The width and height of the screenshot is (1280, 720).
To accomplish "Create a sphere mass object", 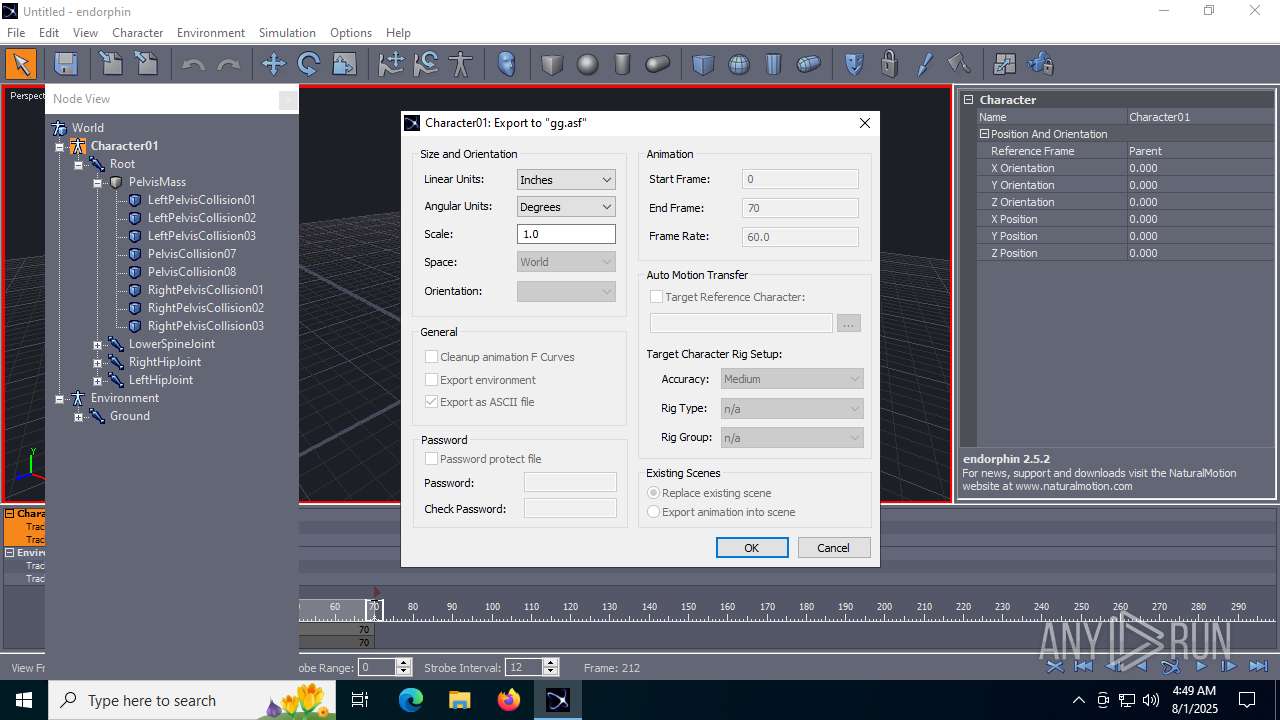I will coord(587,65).
